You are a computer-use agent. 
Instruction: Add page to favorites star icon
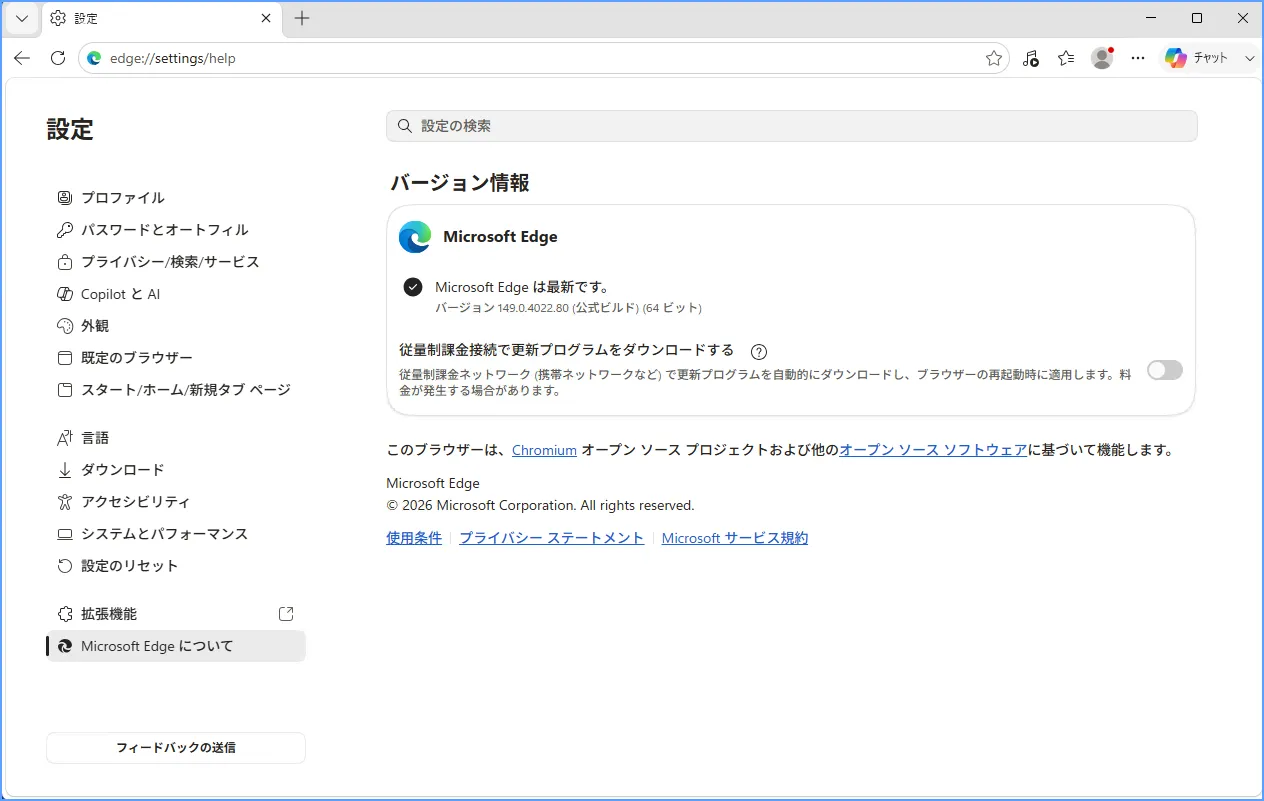[994, 58]
